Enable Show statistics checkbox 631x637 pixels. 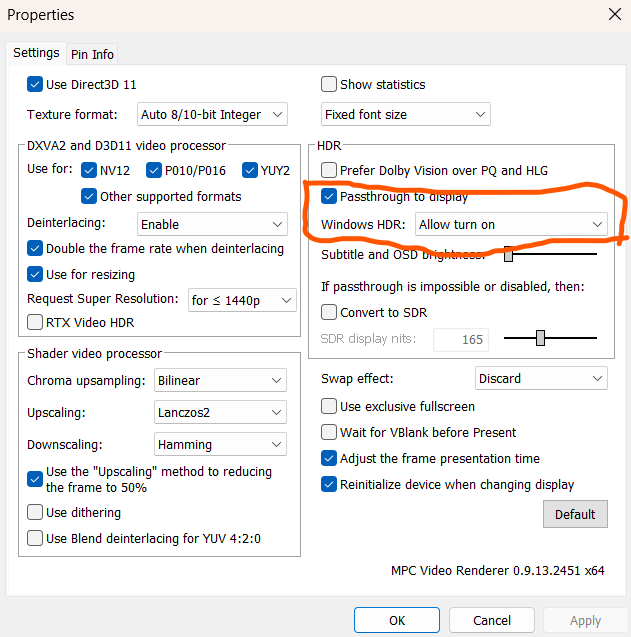(329, 84)
